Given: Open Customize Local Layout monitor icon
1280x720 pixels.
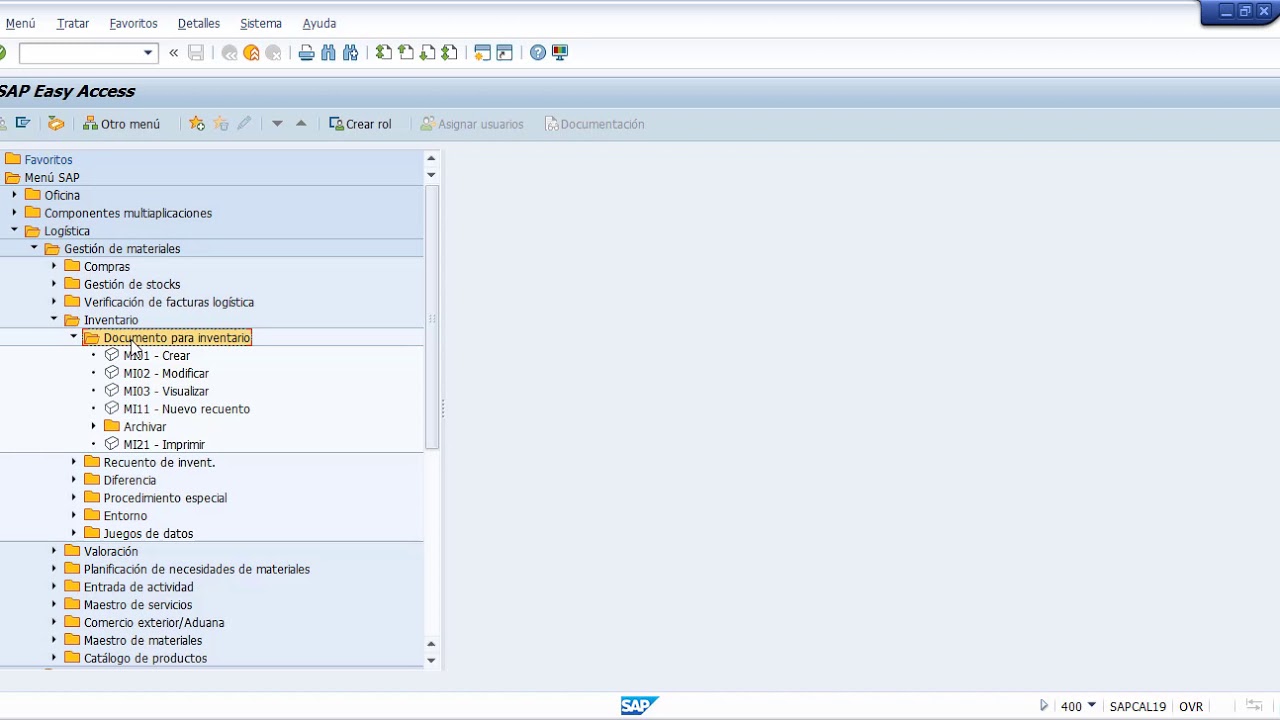Looking at the screenshot, I should pos(559,53).
